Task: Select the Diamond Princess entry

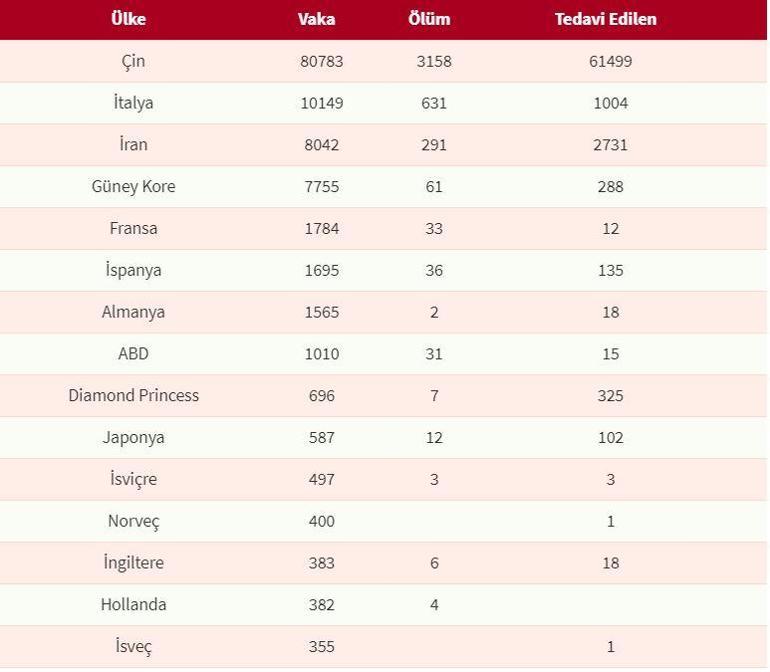Action: coord(133,396)
